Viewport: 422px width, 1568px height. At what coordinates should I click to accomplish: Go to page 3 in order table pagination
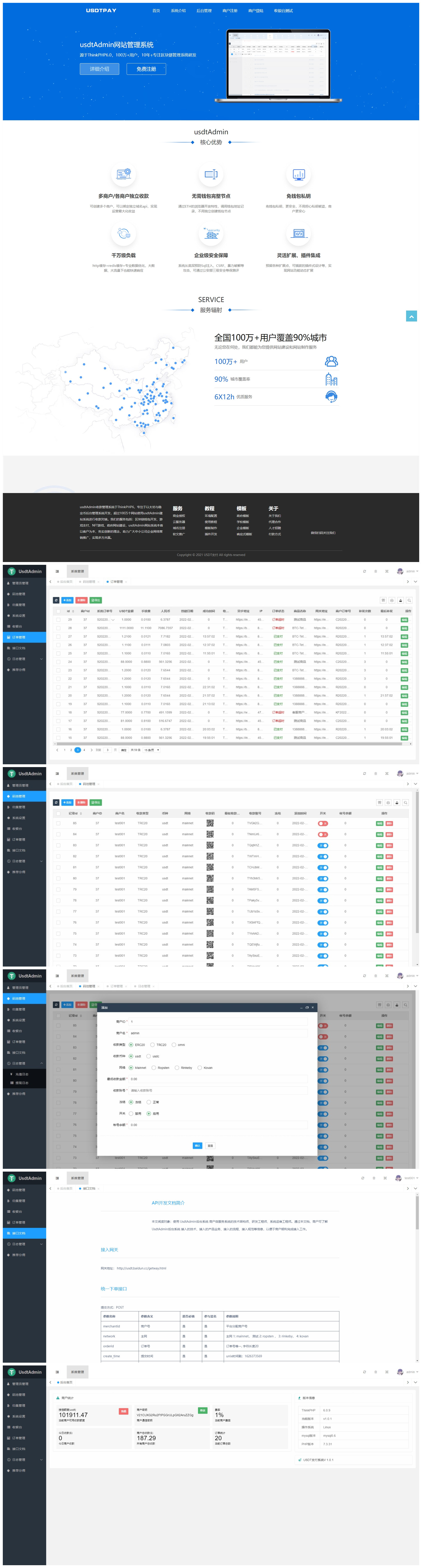(77, 750)
